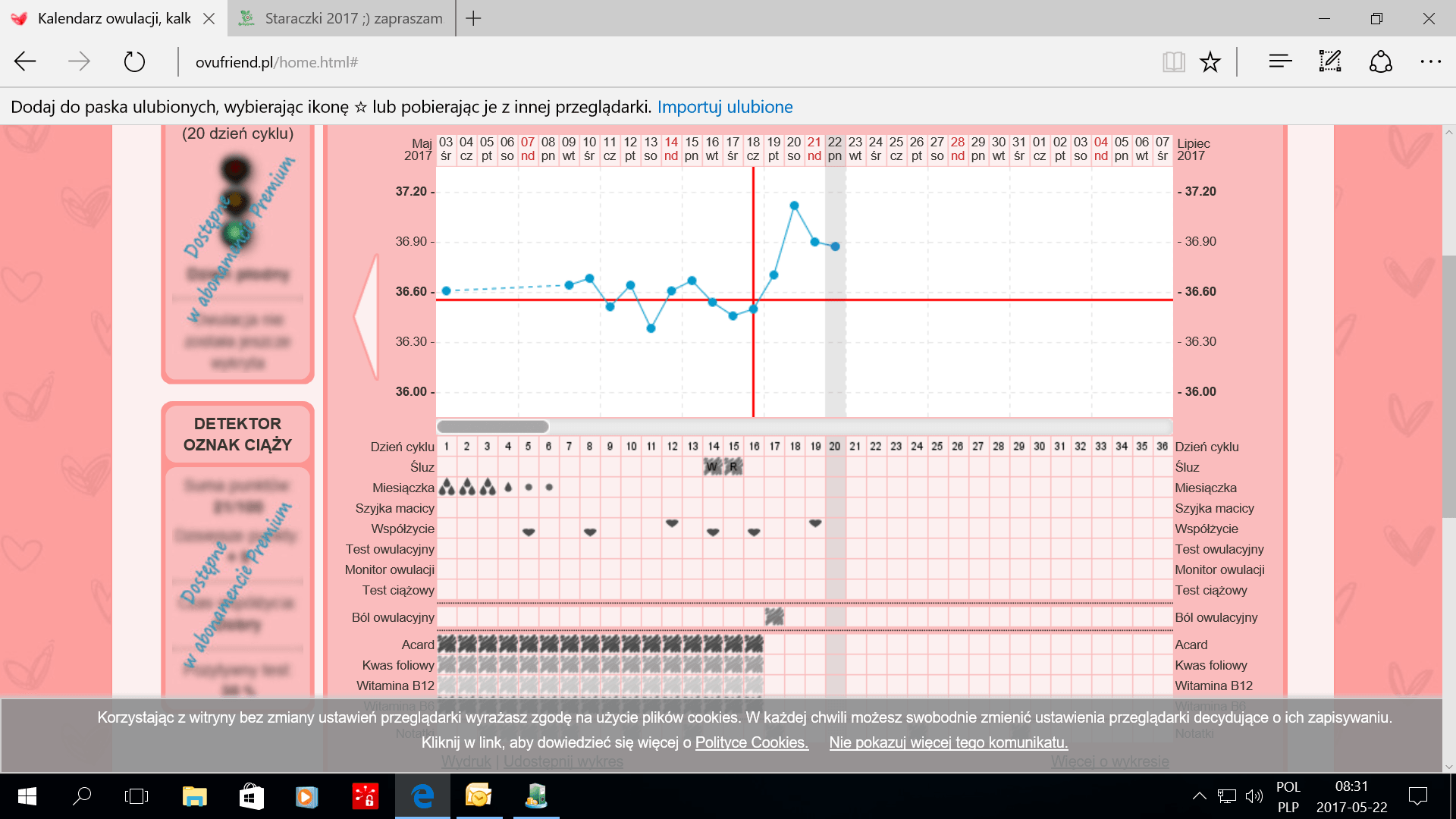Click Test ciążowy row label left side
This screenshot has height=819, width=1456.
[x=398, y=590]
